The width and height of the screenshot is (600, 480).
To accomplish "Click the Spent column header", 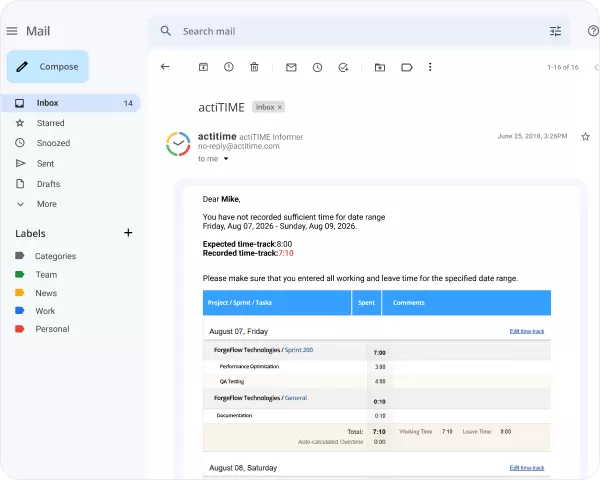I will [x=366, y=302].
